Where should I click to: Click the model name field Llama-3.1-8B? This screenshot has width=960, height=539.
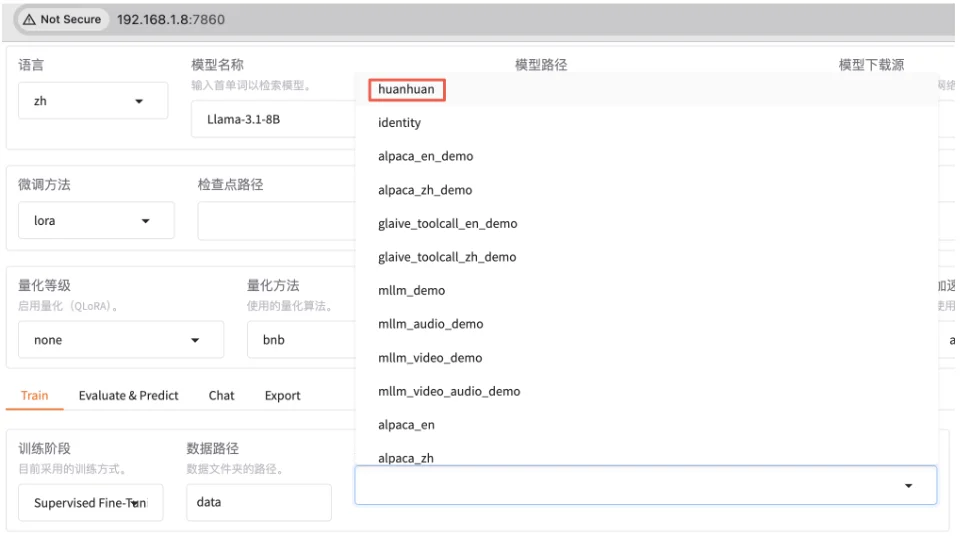(x=270, y=119)
